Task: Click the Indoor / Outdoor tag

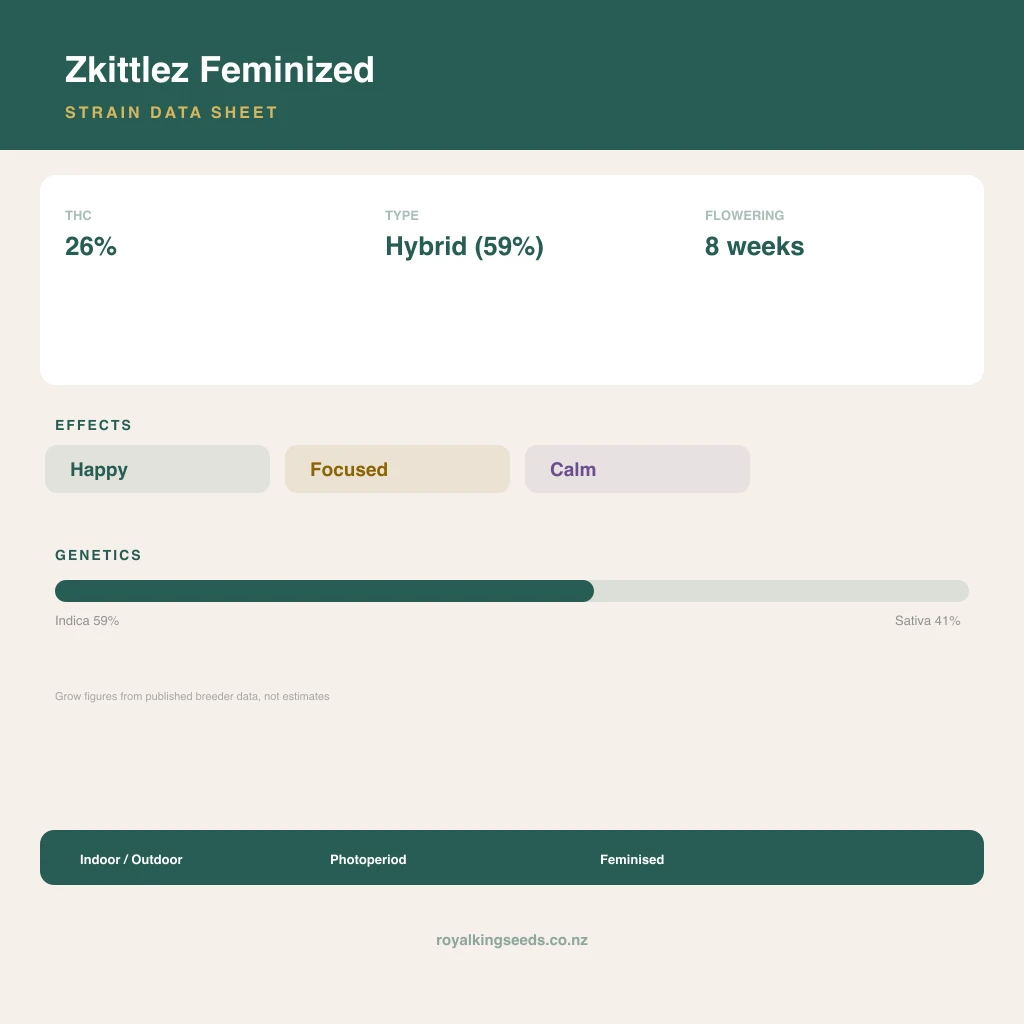Action: pos(131,859)
